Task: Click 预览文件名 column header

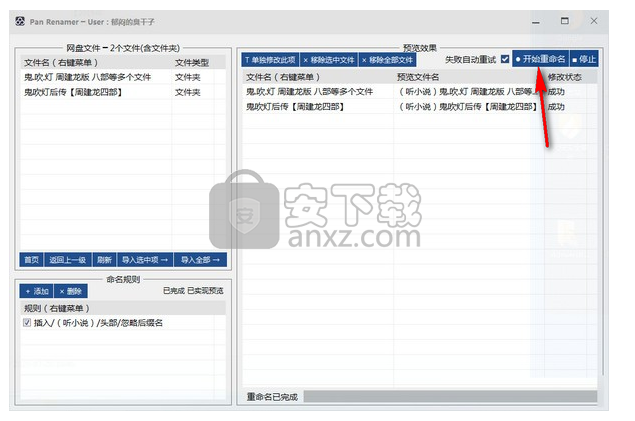Action: [469, 77]
